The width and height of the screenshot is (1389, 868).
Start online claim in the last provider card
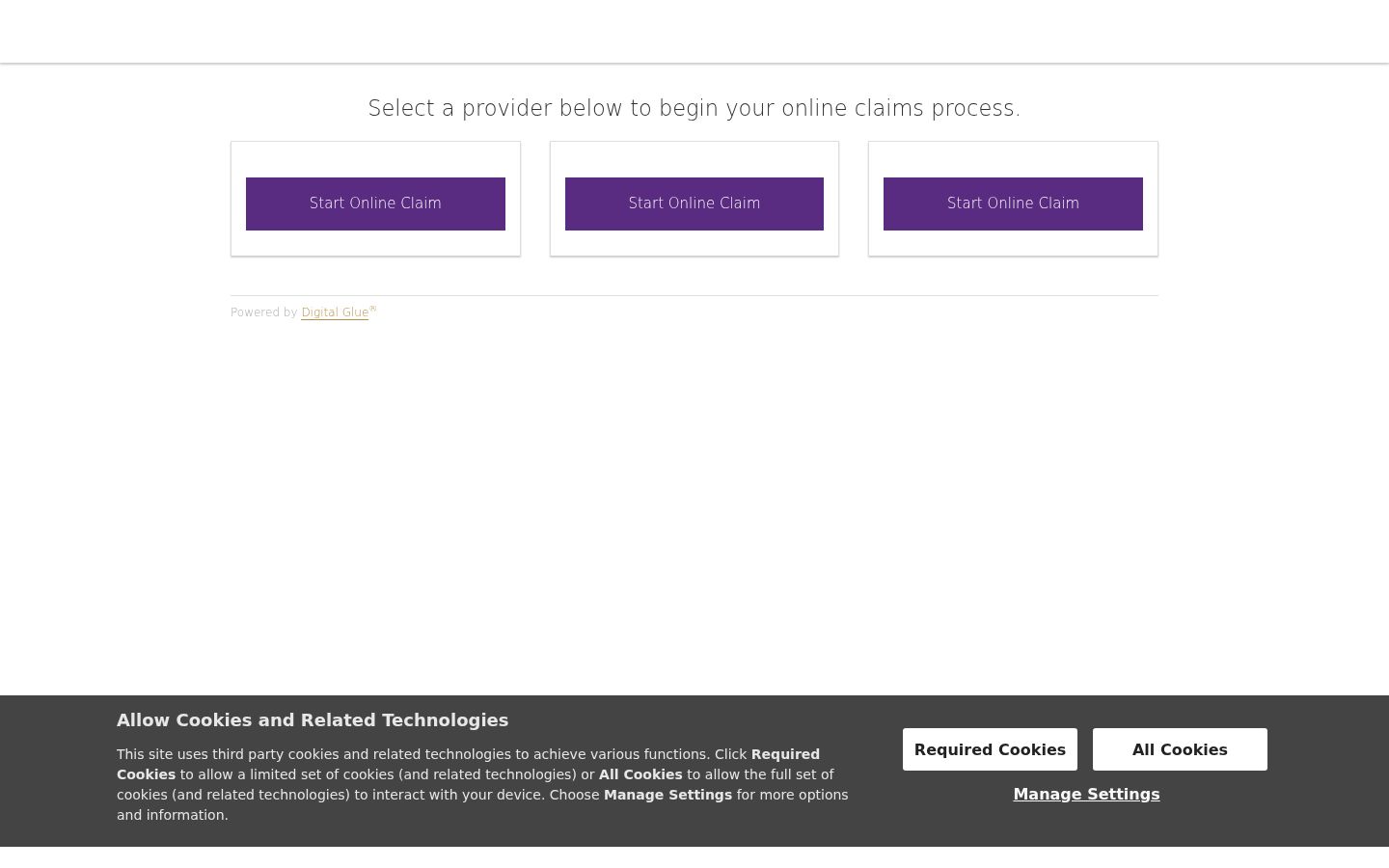coord(1013,203)
